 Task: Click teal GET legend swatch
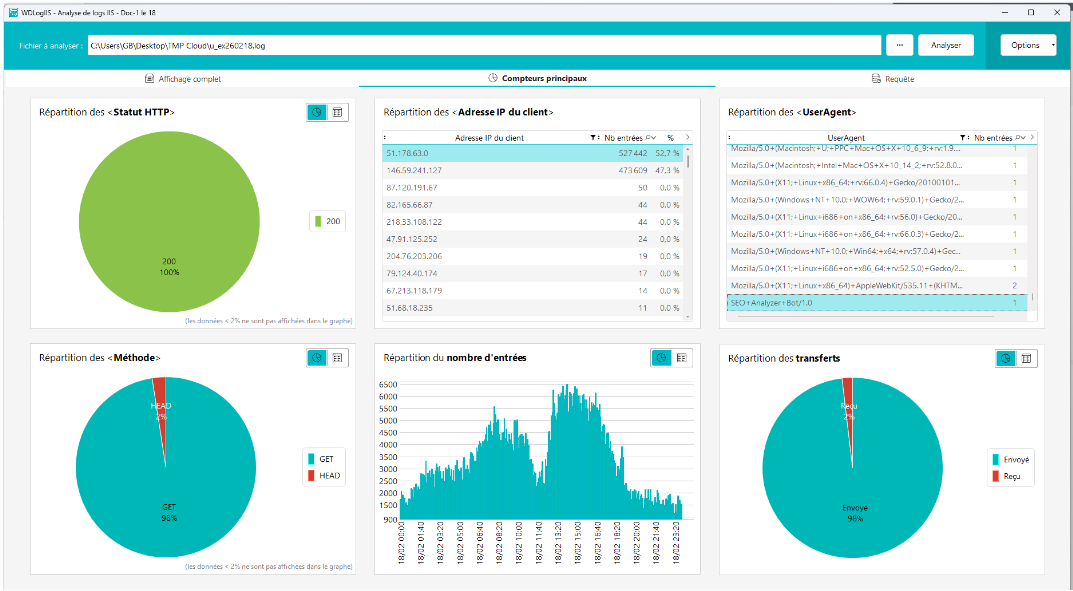311,459
